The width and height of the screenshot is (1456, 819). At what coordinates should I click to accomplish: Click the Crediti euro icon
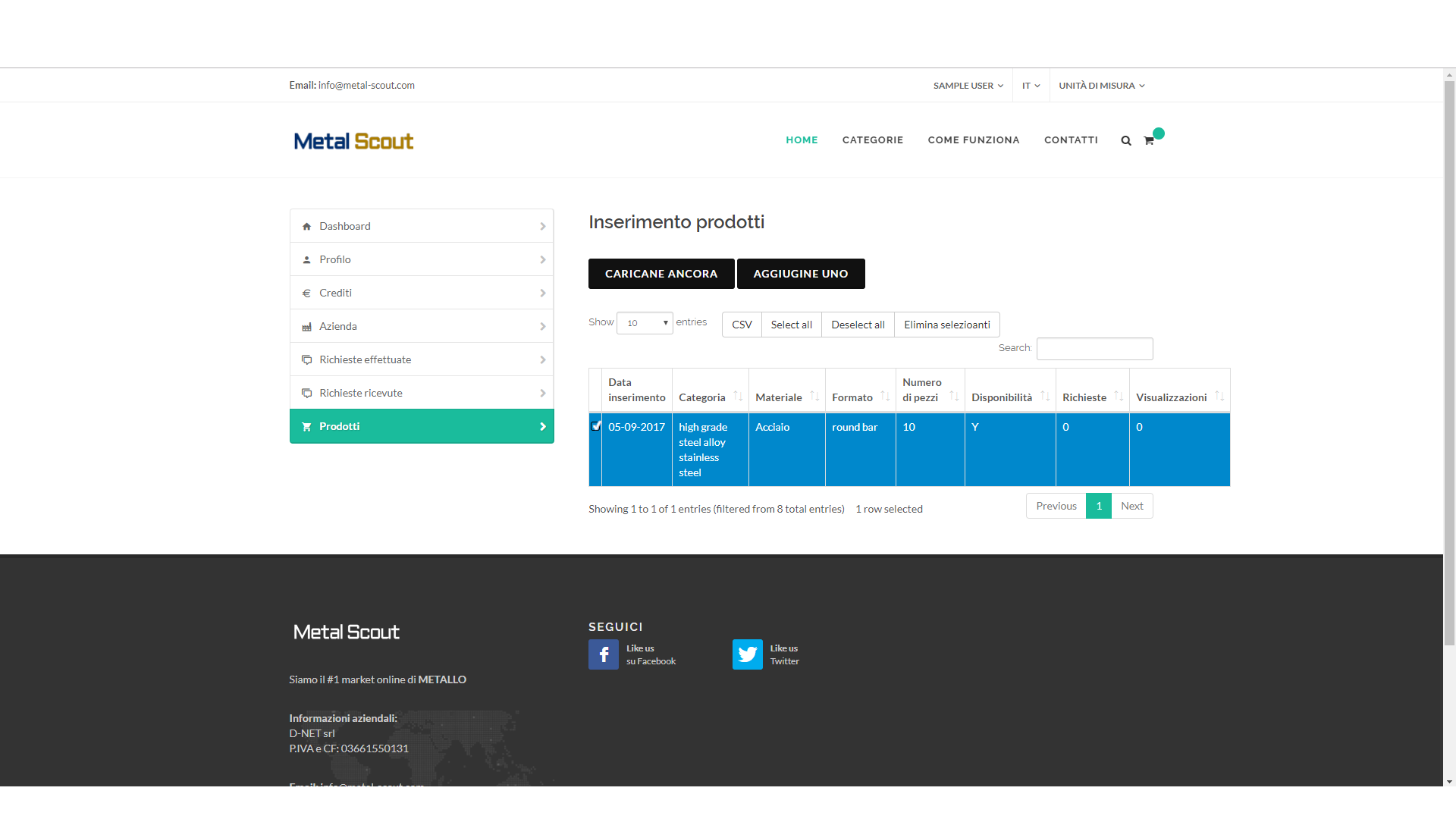(306, 293)
